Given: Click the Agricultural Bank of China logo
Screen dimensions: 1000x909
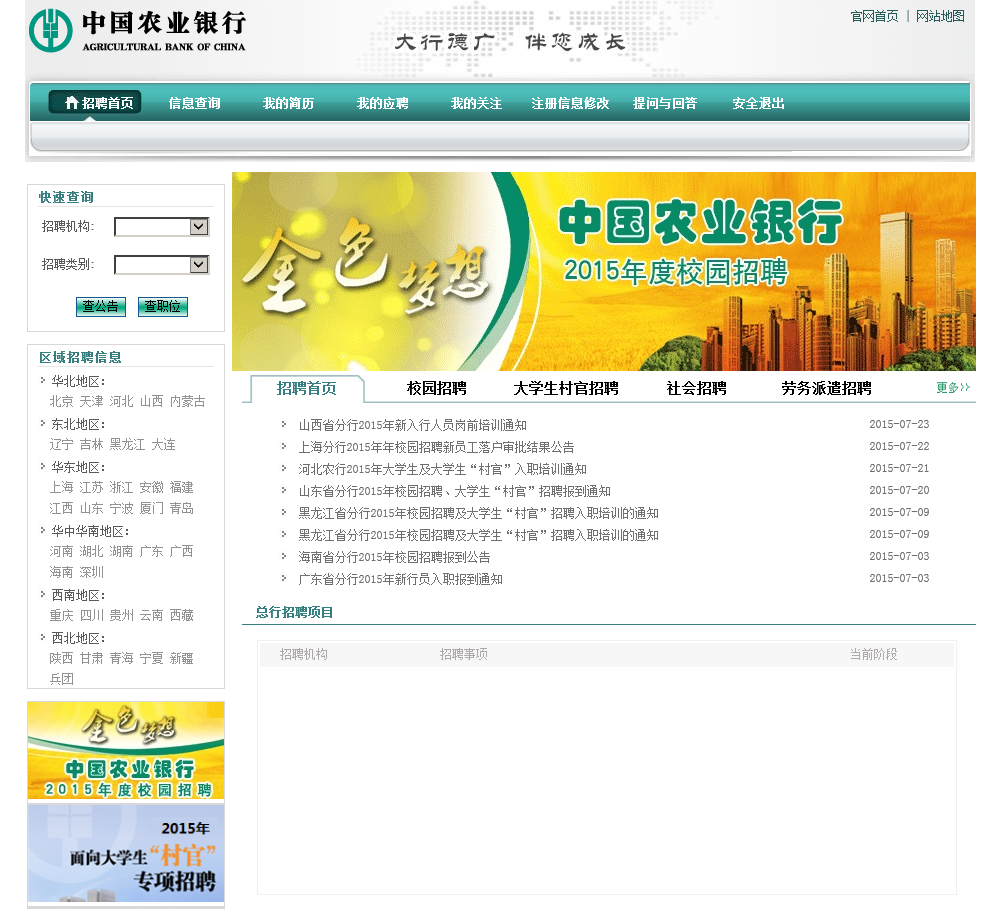Looking at the screenshot, I should (x=137, y=30).
